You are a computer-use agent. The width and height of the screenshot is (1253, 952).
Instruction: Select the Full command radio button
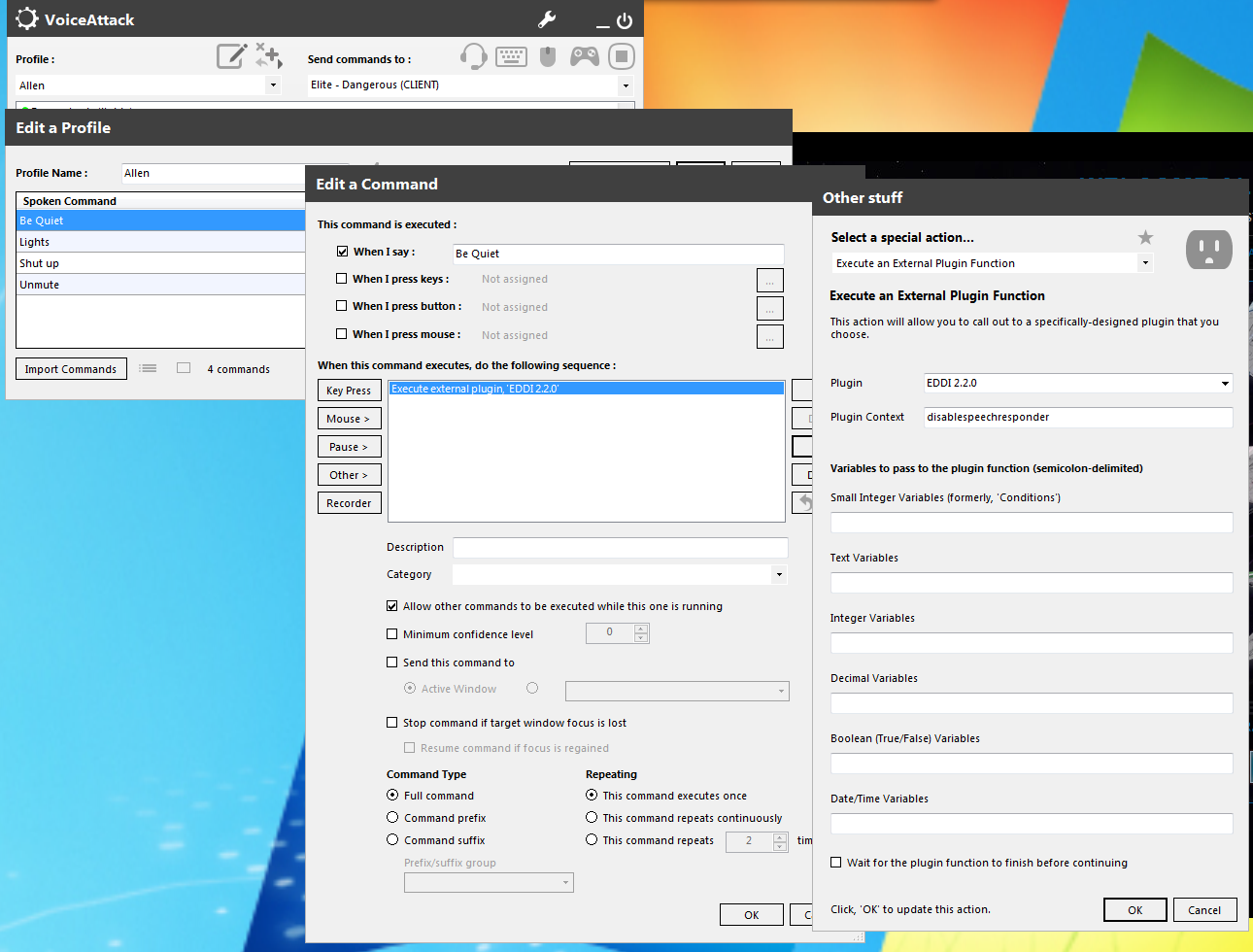pyautogui.click(x=392, y=795)
